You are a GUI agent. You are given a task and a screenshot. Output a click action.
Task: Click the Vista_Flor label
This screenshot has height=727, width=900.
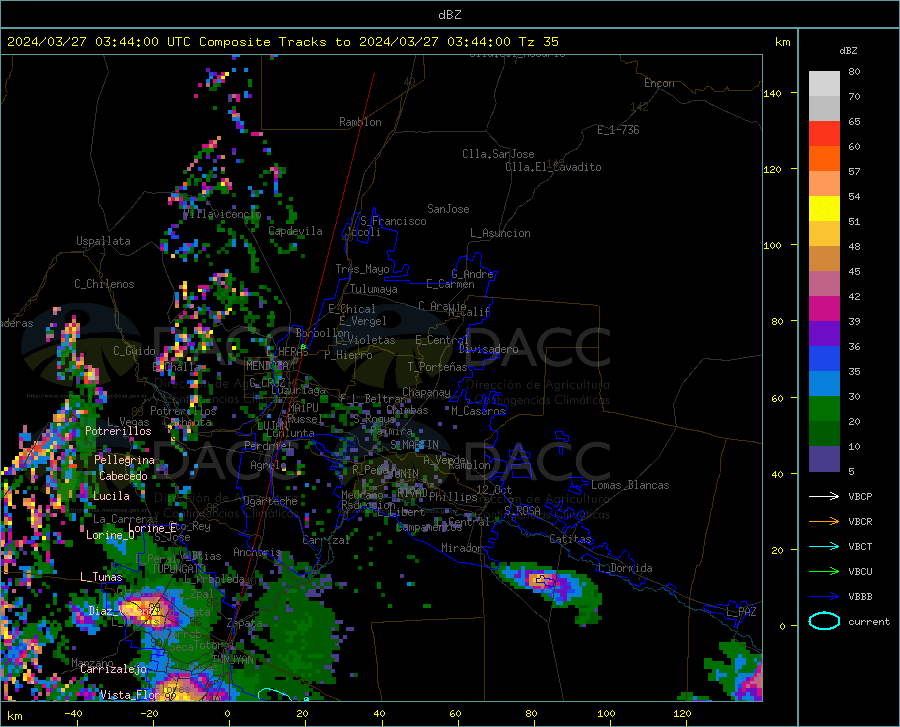[130, 695]
